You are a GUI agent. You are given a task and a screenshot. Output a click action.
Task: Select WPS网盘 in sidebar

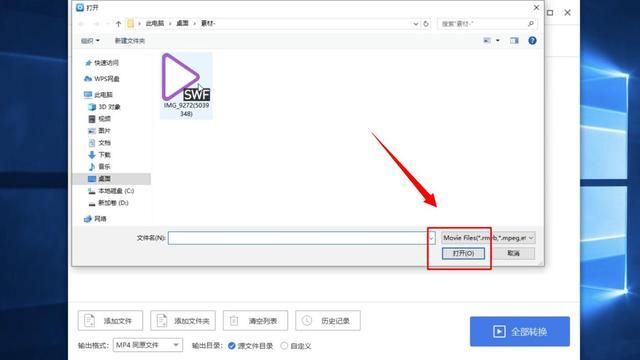(102, 79)
